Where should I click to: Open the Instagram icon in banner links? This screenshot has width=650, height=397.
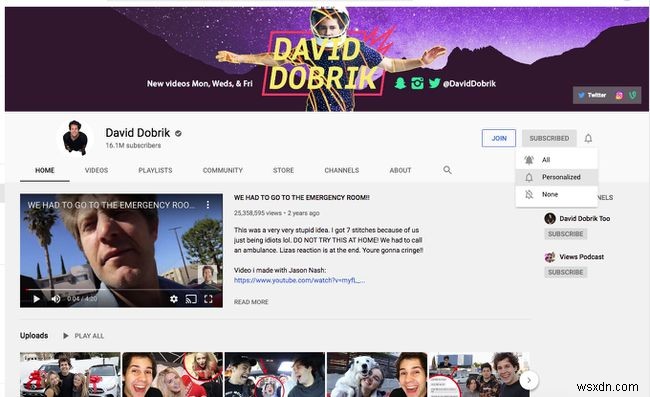click(x=619, y=95)
